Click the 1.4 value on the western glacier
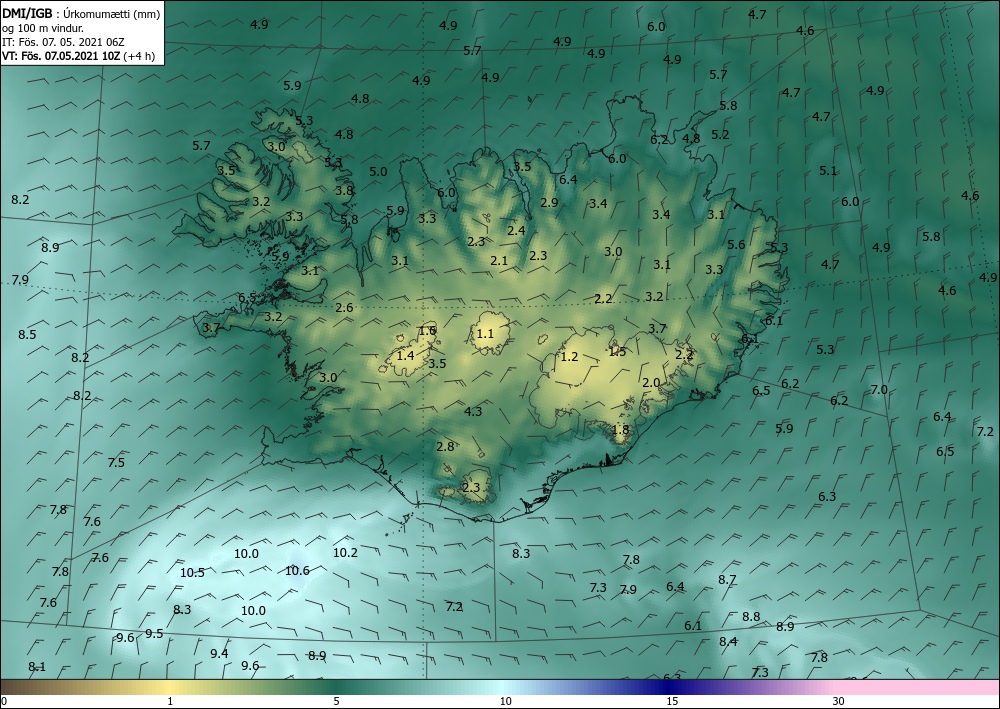This screenshot has width=1000, height=709. click(406, 356)
